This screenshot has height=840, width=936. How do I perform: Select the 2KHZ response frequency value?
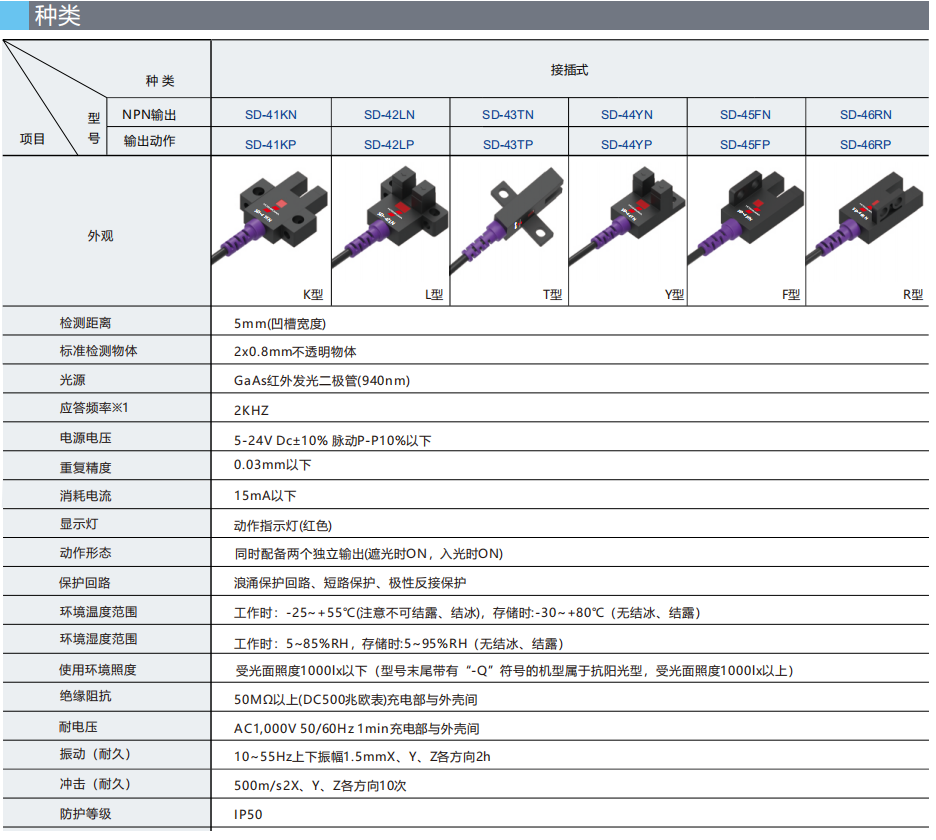click(x=251, y=410)
